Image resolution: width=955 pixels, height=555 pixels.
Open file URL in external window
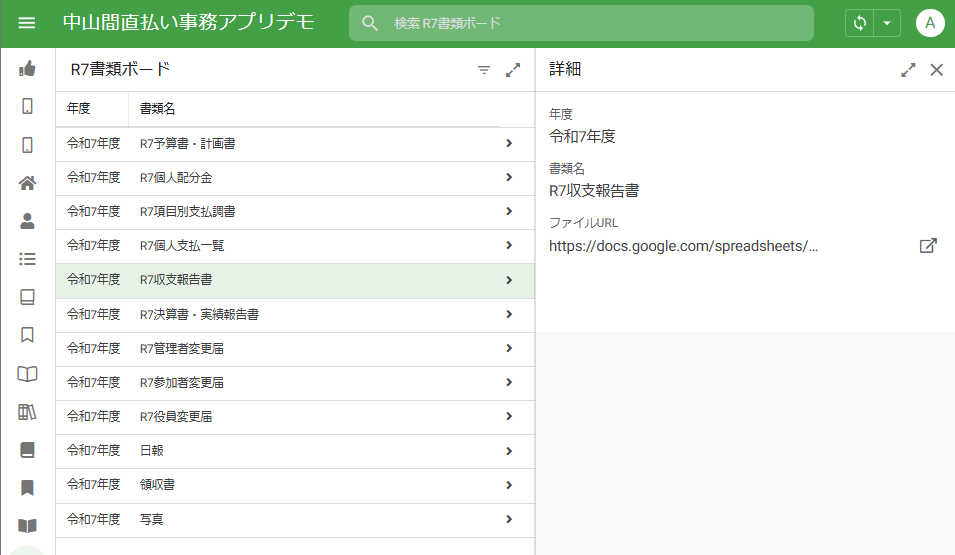[x=928, y=246]
